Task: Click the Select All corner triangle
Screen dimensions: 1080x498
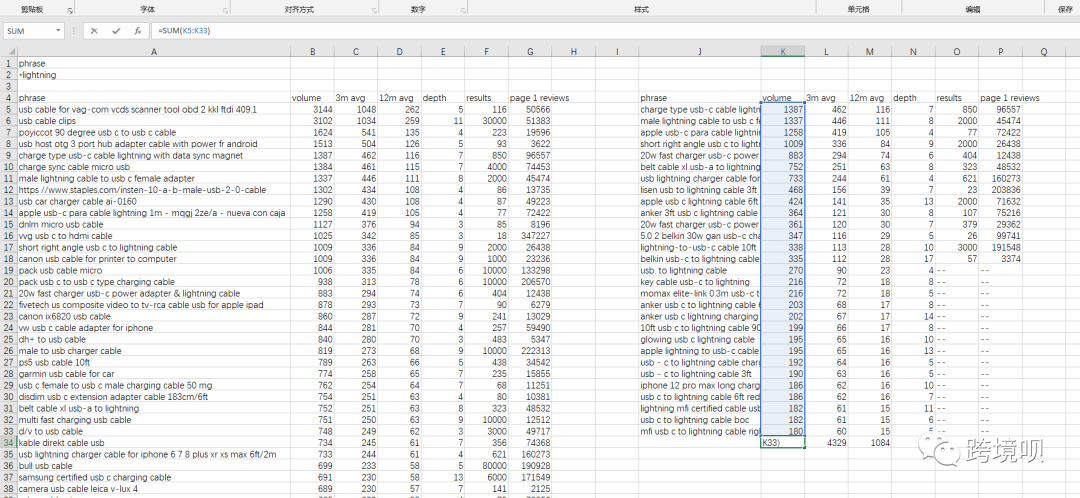Action: coord(10,52)
